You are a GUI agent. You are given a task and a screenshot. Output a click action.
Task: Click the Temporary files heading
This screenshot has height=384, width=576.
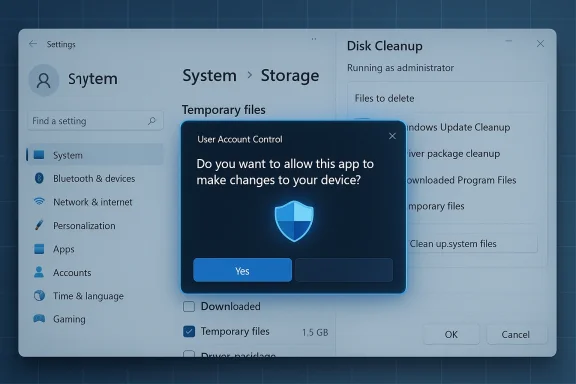[224, 110]
